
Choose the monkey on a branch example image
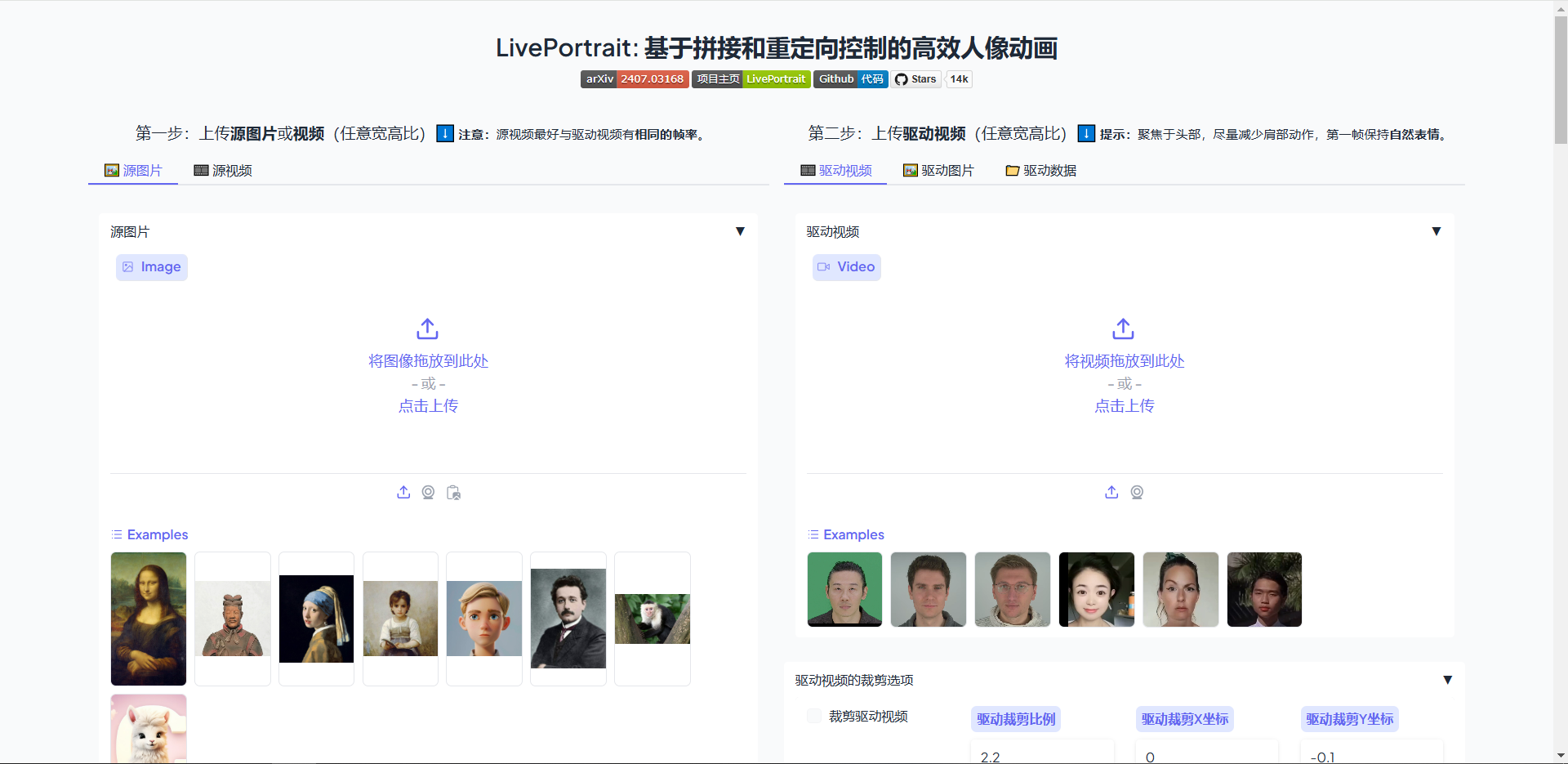click(653, 619)
